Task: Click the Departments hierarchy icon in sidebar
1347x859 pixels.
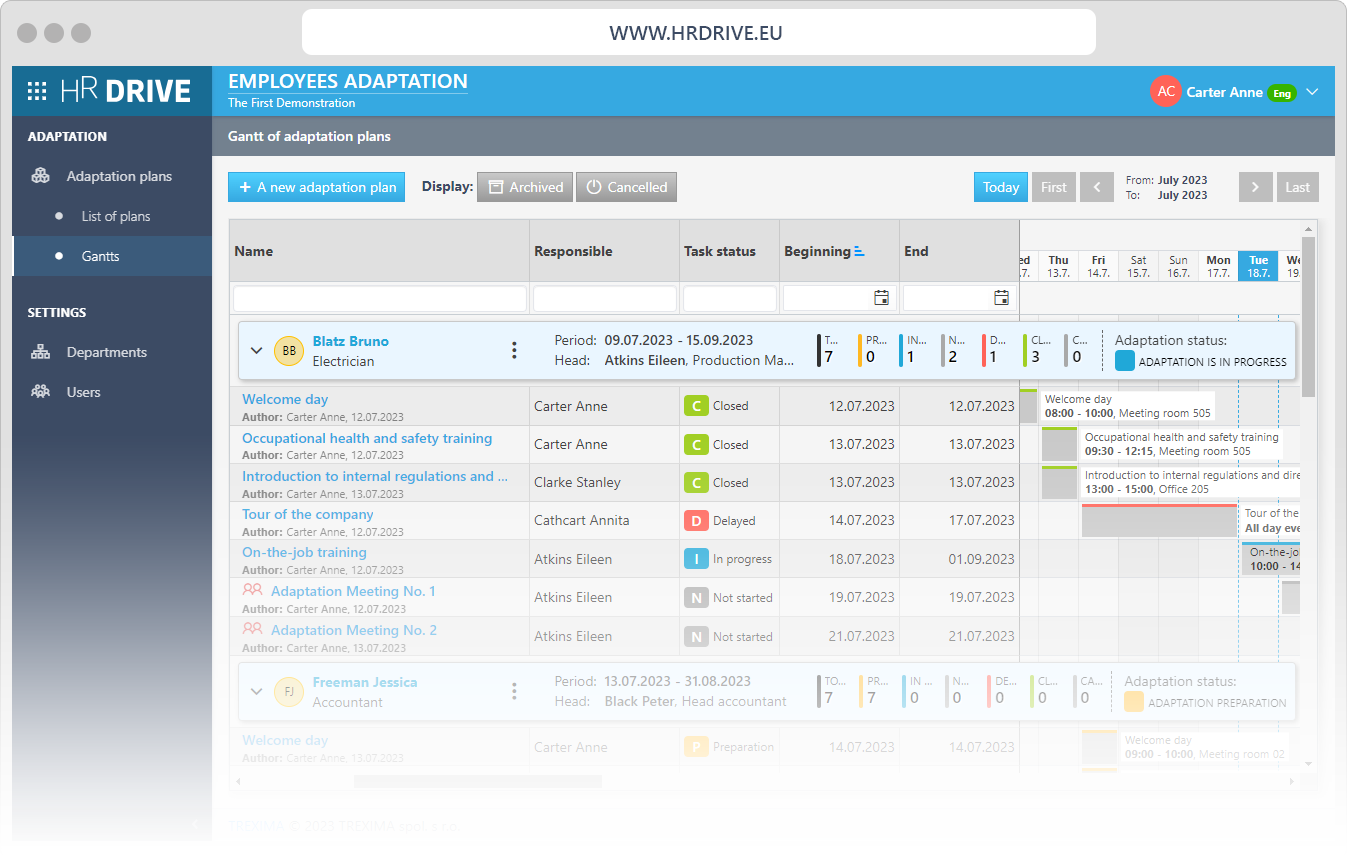Action: (40, 352)
